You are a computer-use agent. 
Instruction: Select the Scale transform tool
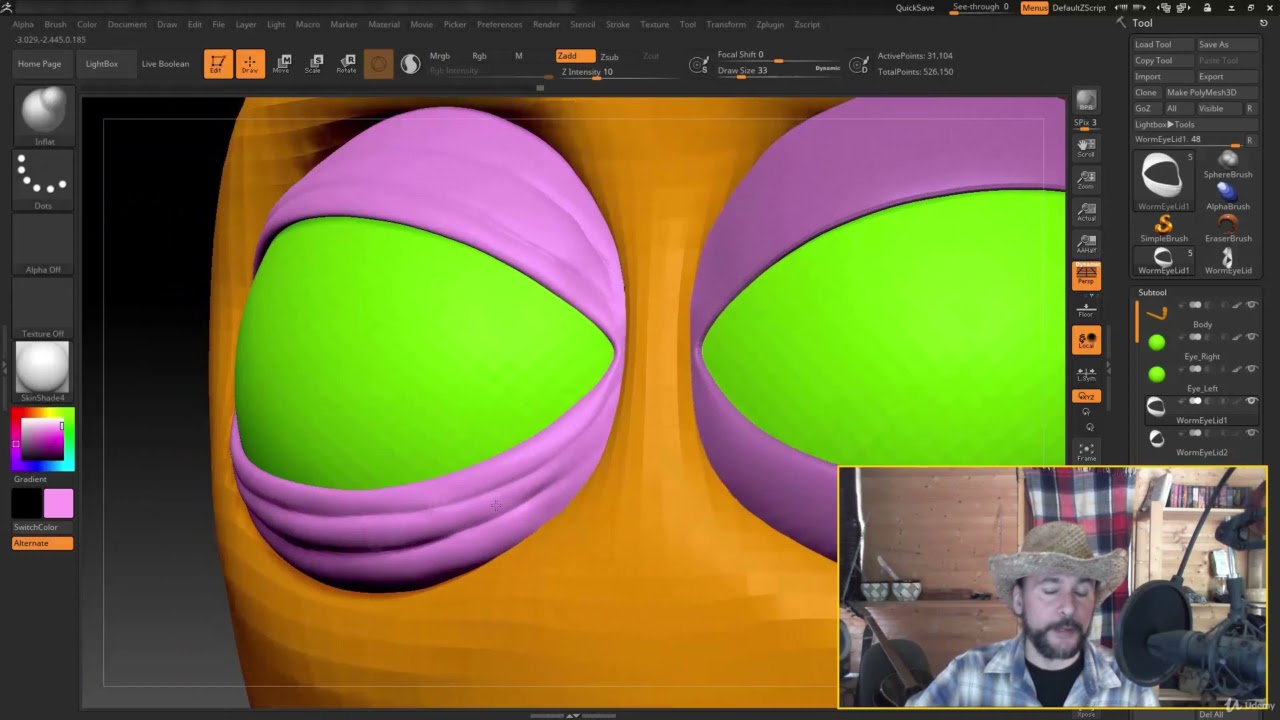tap(314, 64)
